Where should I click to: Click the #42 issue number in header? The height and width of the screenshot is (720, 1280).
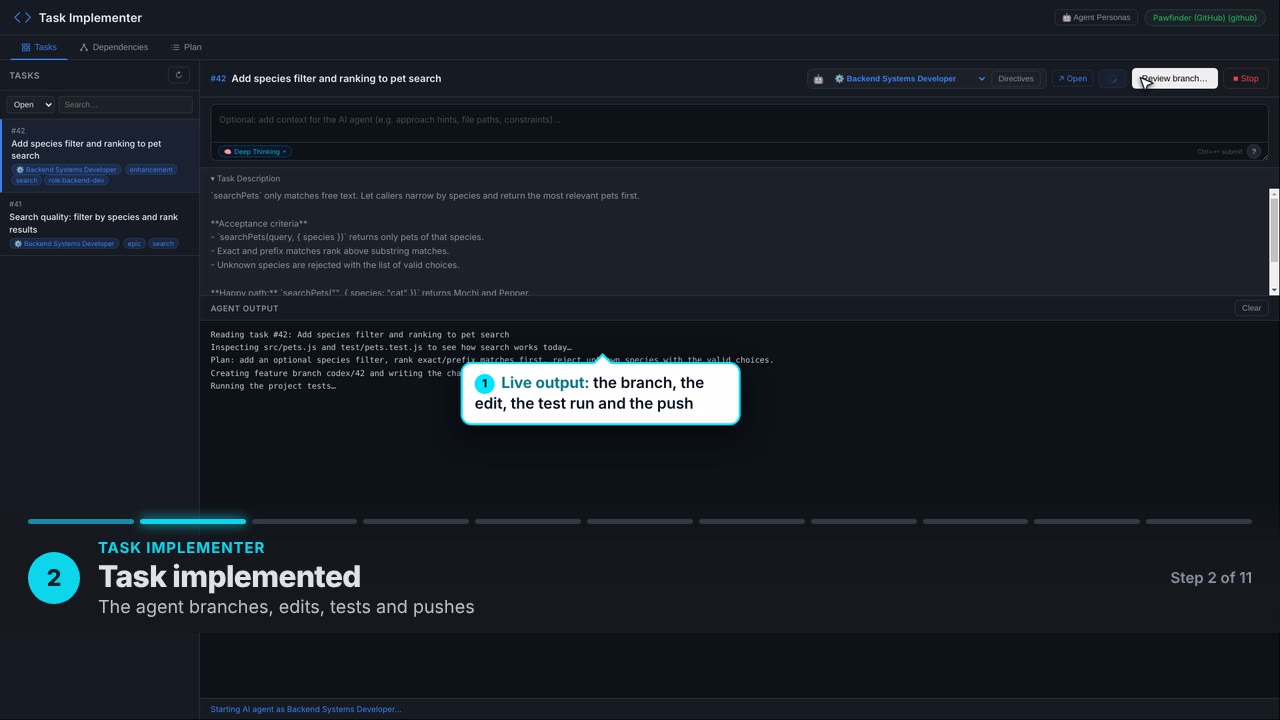click(x=218, y=79)
